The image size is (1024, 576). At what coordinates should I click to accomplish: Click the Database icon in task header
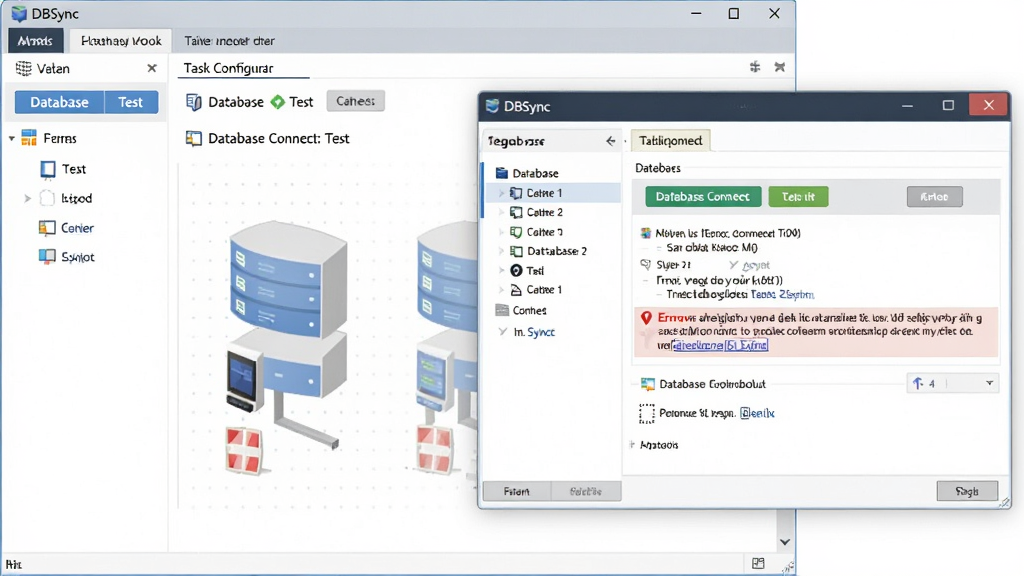click(194, 102)
